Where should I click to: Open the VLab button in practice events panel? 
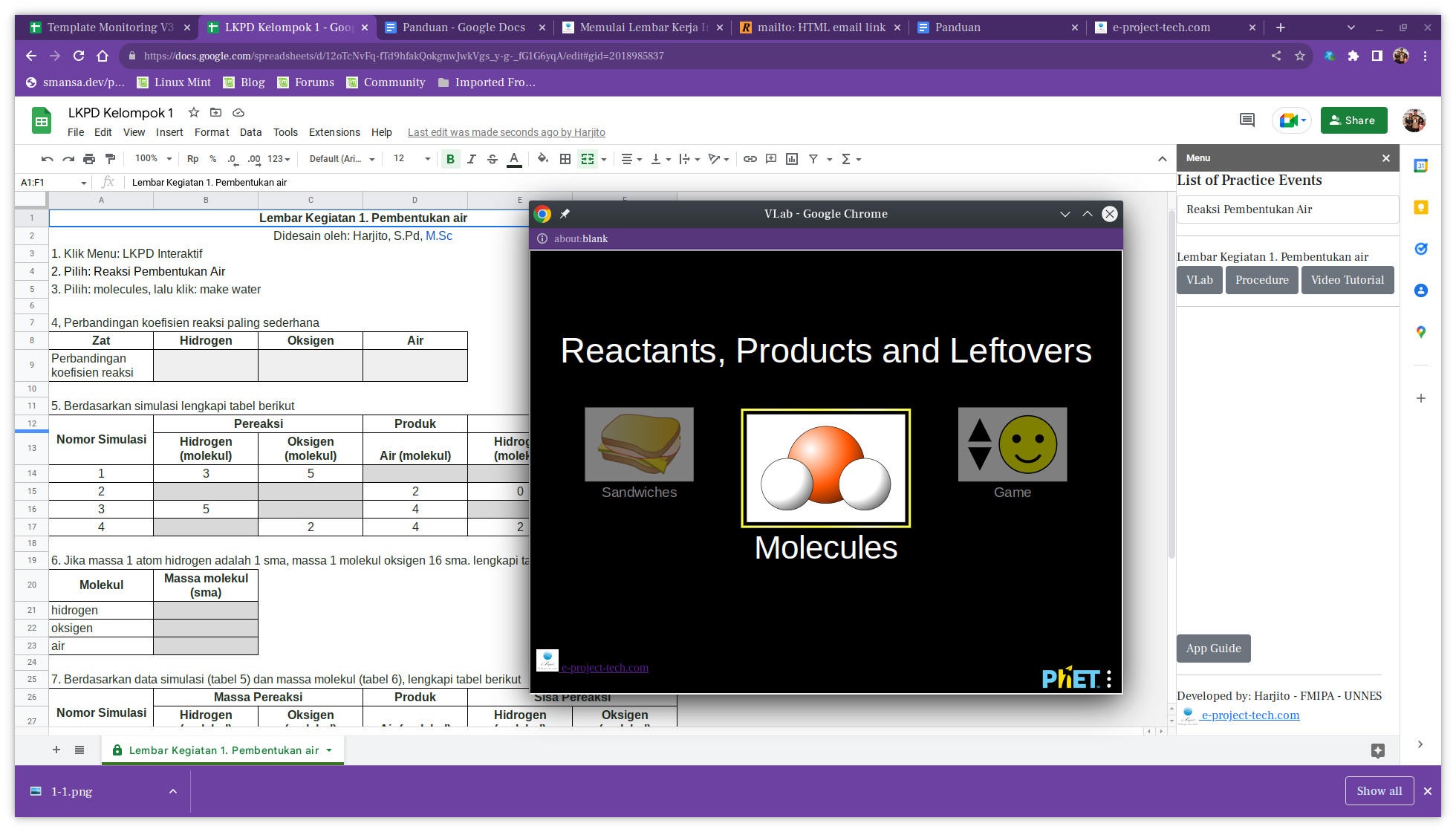click(x=1199, y=279)
